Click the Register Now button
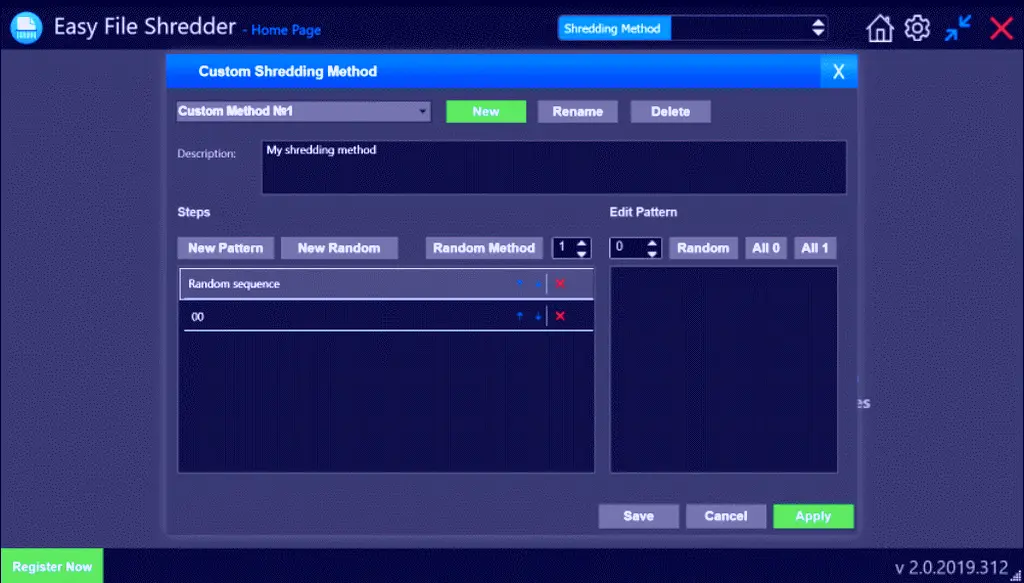Screen dimensions: 1024x583 coord(52,566)
